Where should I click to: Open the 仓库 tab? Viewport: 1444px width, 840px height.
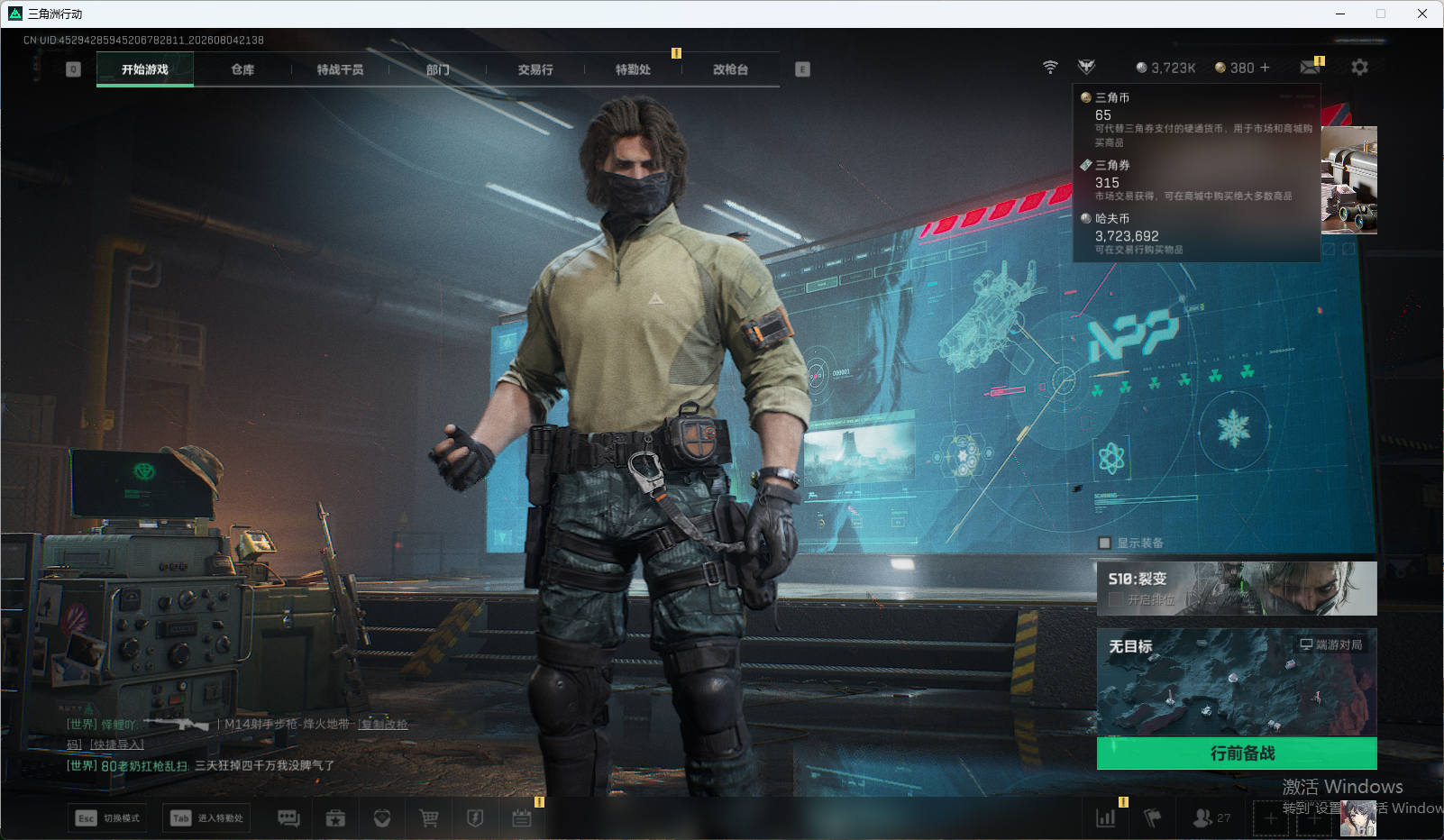pos(242,69)
